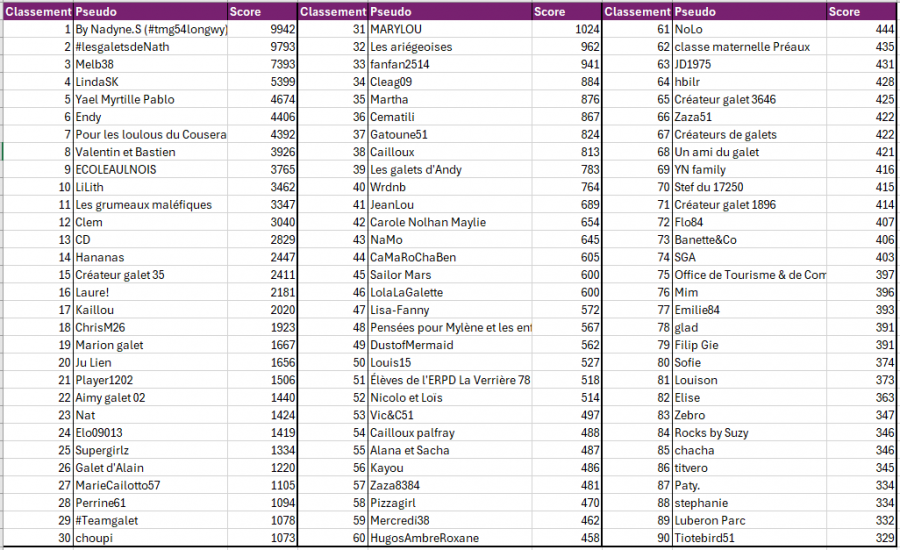Select the cell 'MARYLOU'
Viewport: 900px width, 550px height.
[450, 29]
